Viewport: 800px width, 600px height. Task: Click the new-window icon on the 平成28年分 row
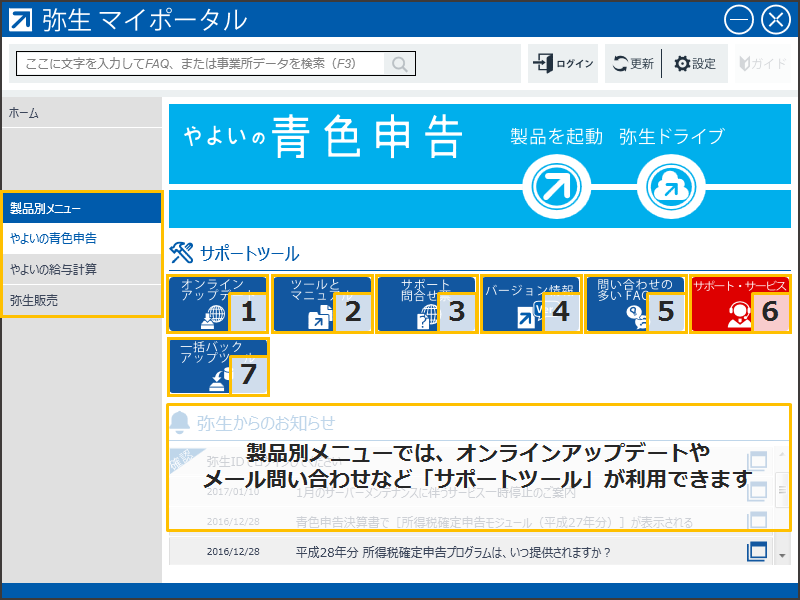(x=757, y=552)
